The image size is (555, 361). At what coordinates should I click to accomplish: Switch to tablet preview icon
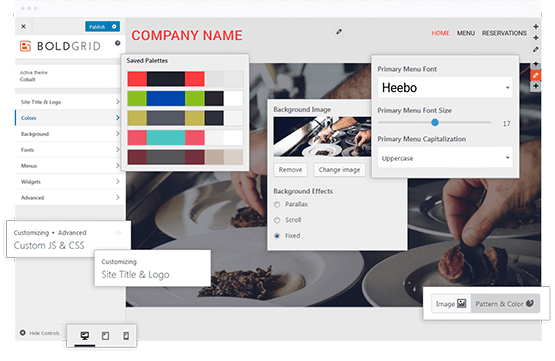coord(105,335)
